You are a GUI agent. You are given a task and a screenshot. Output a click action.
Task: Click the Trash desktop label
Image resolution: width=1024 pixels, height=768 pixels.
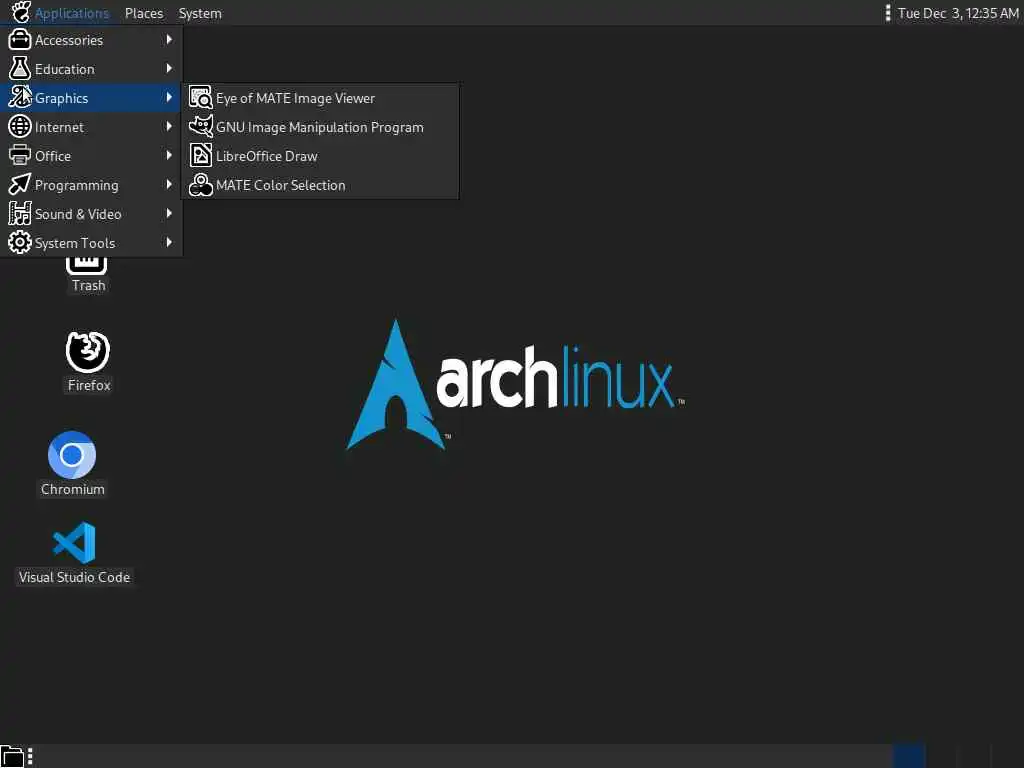click(x=89, y=285)
